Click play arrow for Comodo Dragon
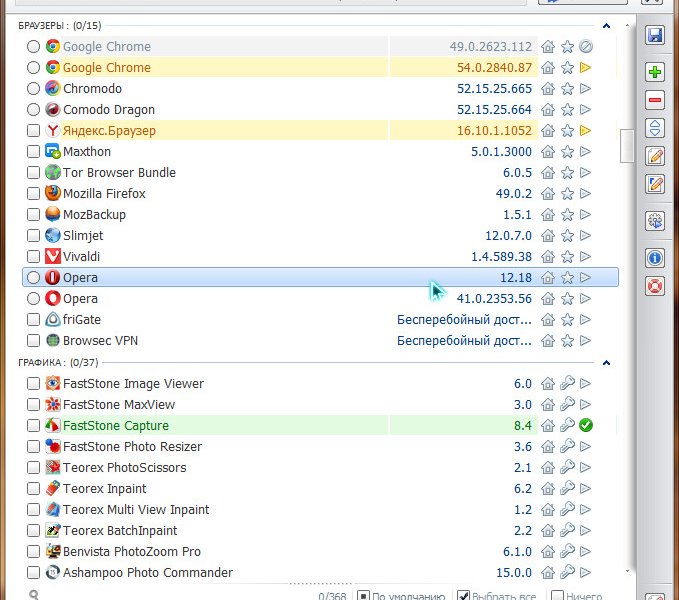This screenshot has height=600, width=679. (x=585, y=110)
